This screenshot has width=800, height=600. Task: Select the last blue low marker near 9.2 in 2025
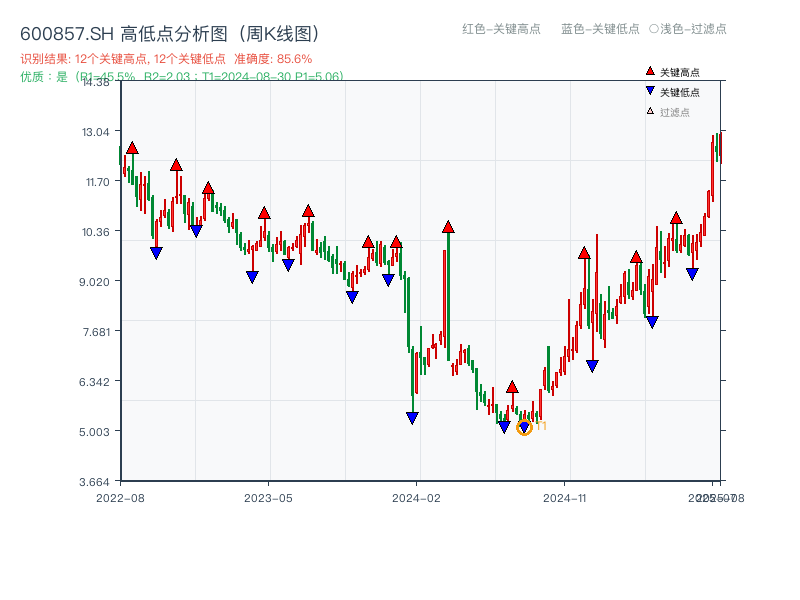tap(692, 274)
